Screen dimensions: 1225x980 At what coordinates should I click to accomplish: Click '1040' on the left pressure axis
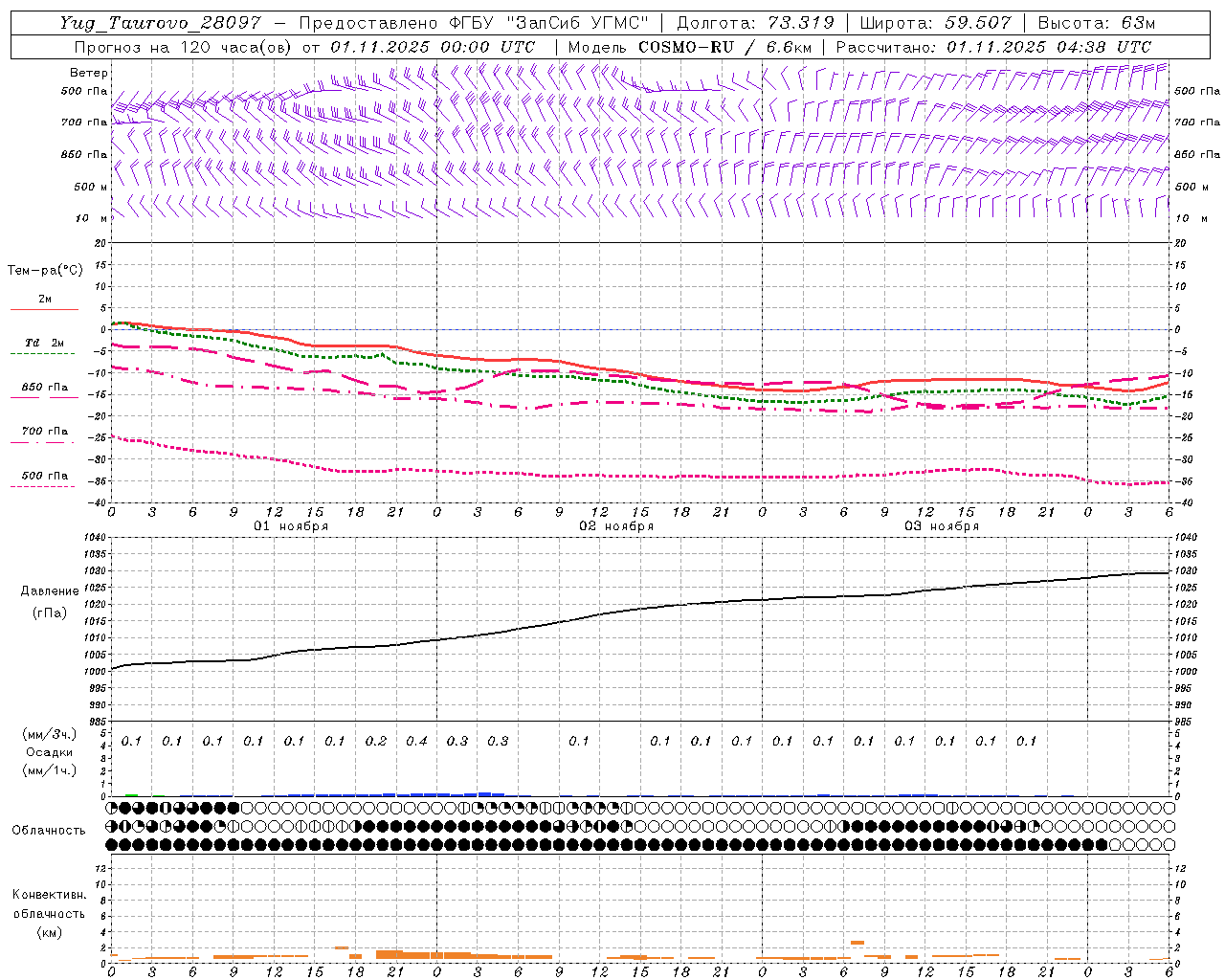[x=94, y=538]
